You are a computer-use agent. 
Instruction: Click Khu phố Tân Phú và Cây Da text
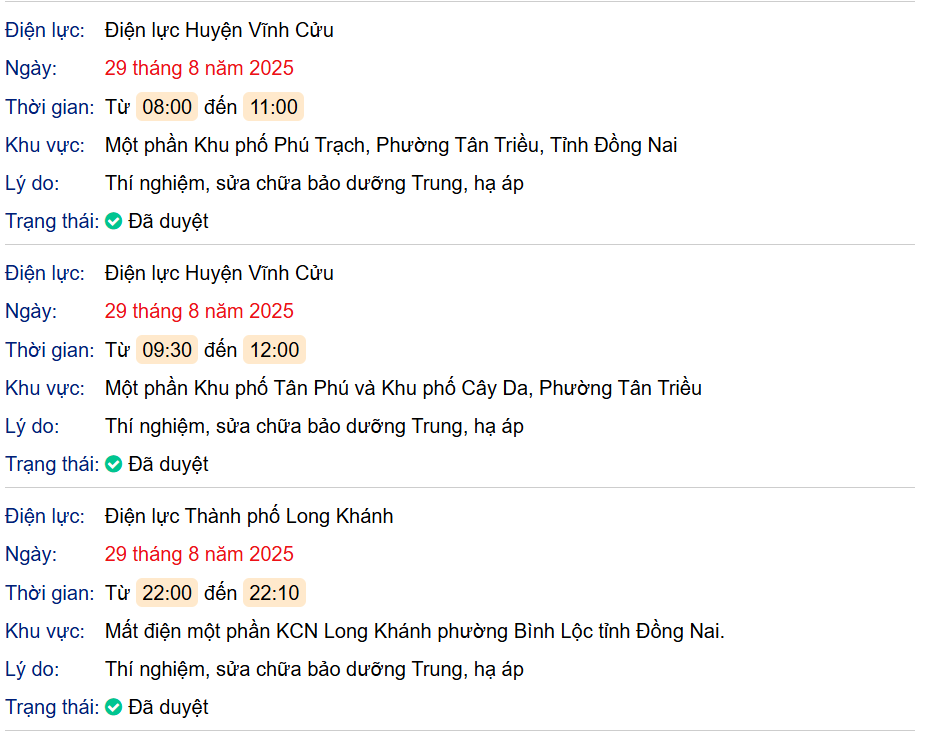[x=403, y=388]
